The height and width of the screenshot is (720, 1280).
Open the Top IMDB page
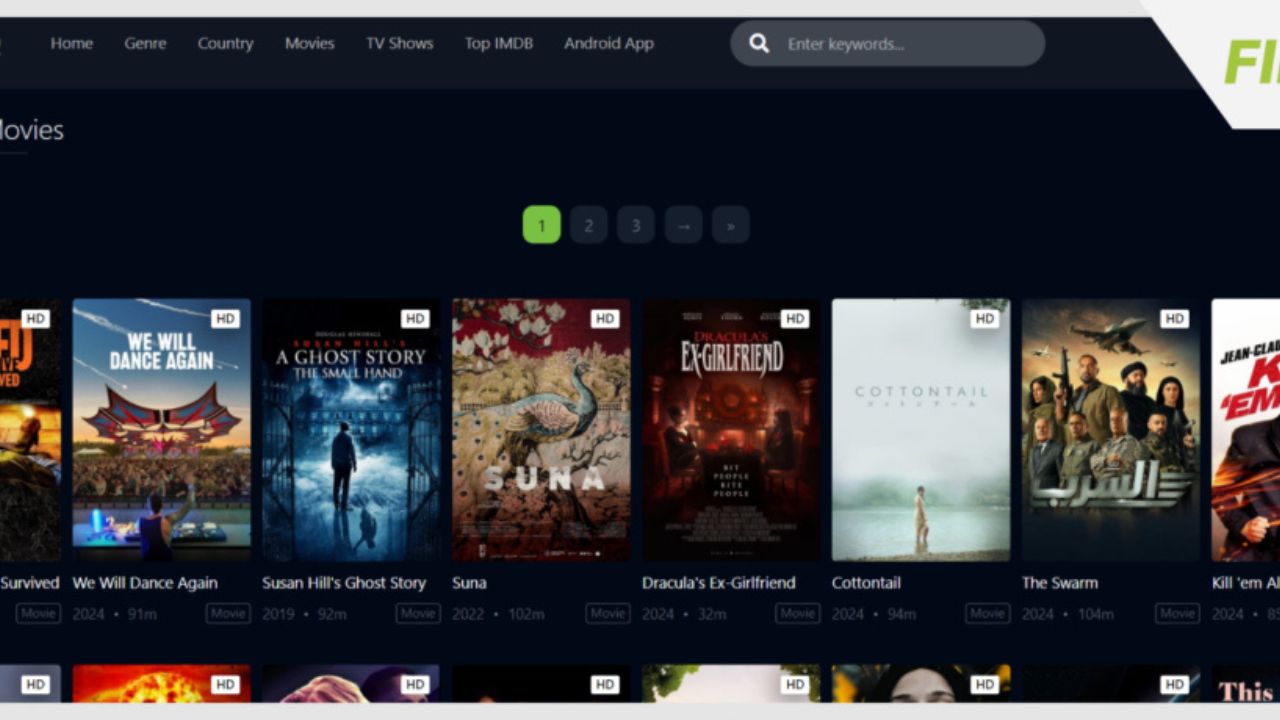pyautogui.click(x=498, y=44)
